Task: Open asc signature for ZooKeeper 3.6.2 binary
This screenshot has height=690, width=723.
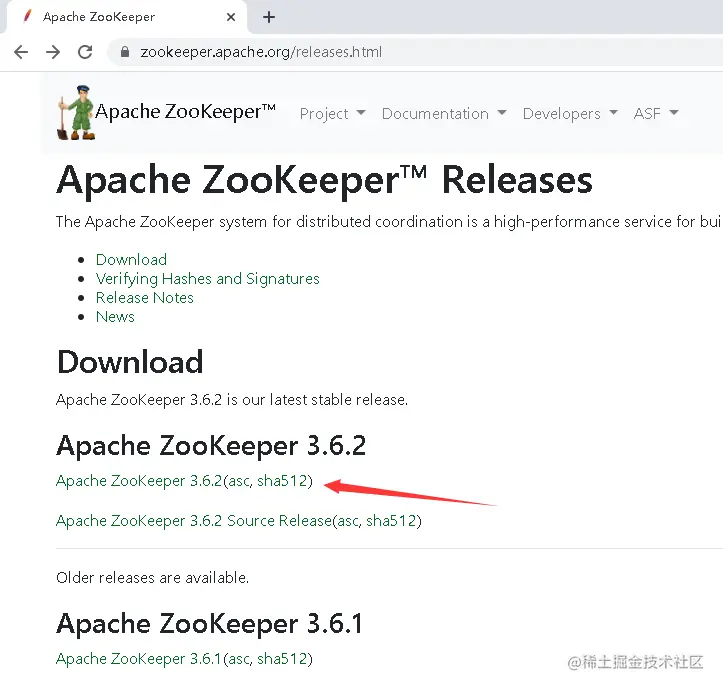Action: 239,481
